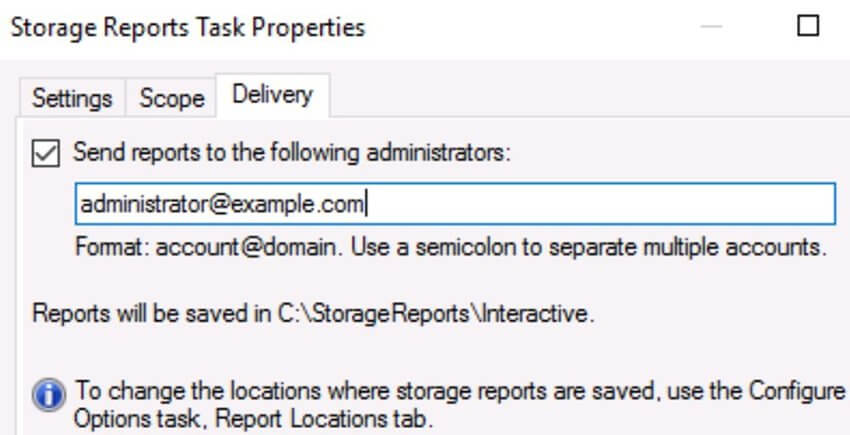Click the 'To change the locations' info message
The height and width of the screenshot is (435, 850).
[x=460, y=404]
